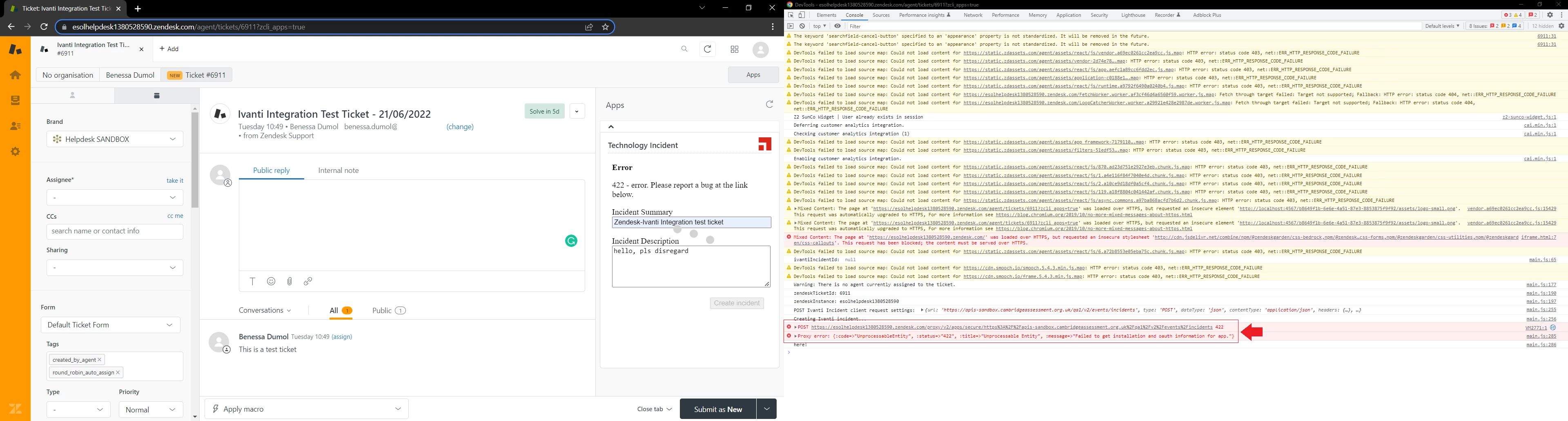Open the Zendesk Home dashboard icon
Viewport: 1568px width, 421px height.
point(15,75)
